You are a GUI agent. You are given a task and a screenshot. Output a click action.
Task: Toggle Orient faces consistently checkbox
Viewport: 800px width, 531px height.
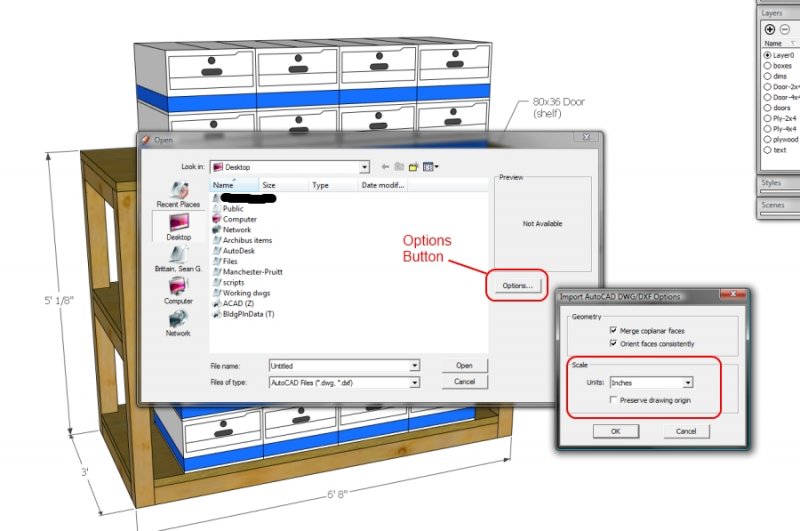[x=613, y=343]
